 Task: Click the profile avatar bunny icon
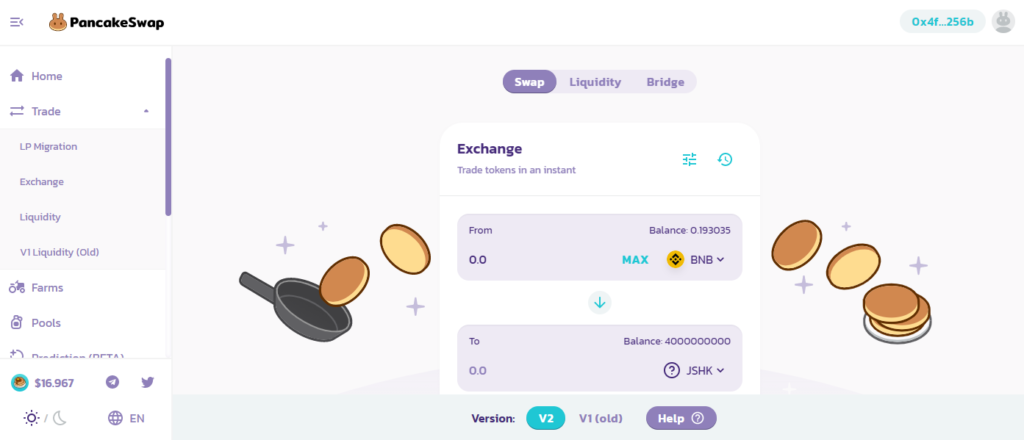pyautogui.click(x=1003, y=22)
